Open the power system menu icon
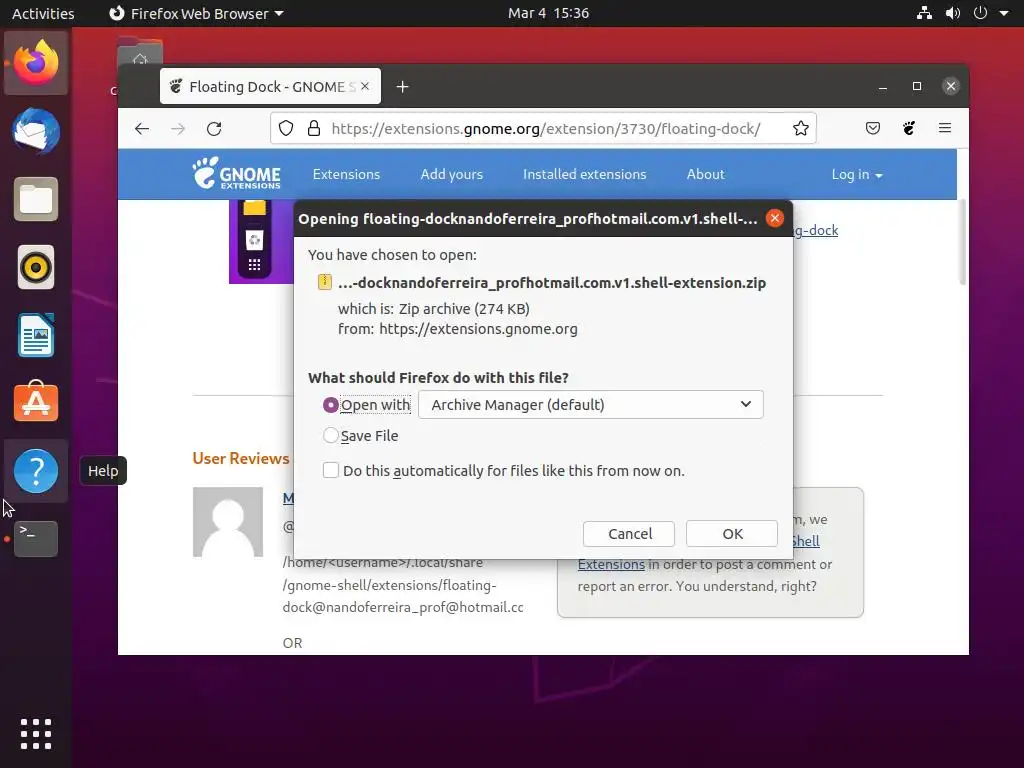 [980, 13]
